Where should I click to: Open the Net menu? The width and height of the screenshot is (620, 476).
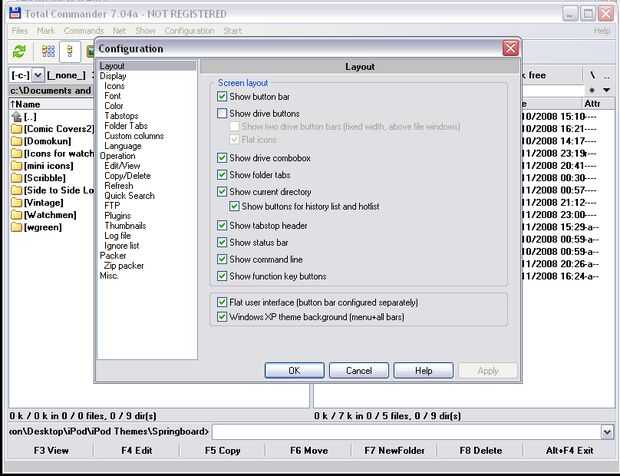tap(119, 30)
